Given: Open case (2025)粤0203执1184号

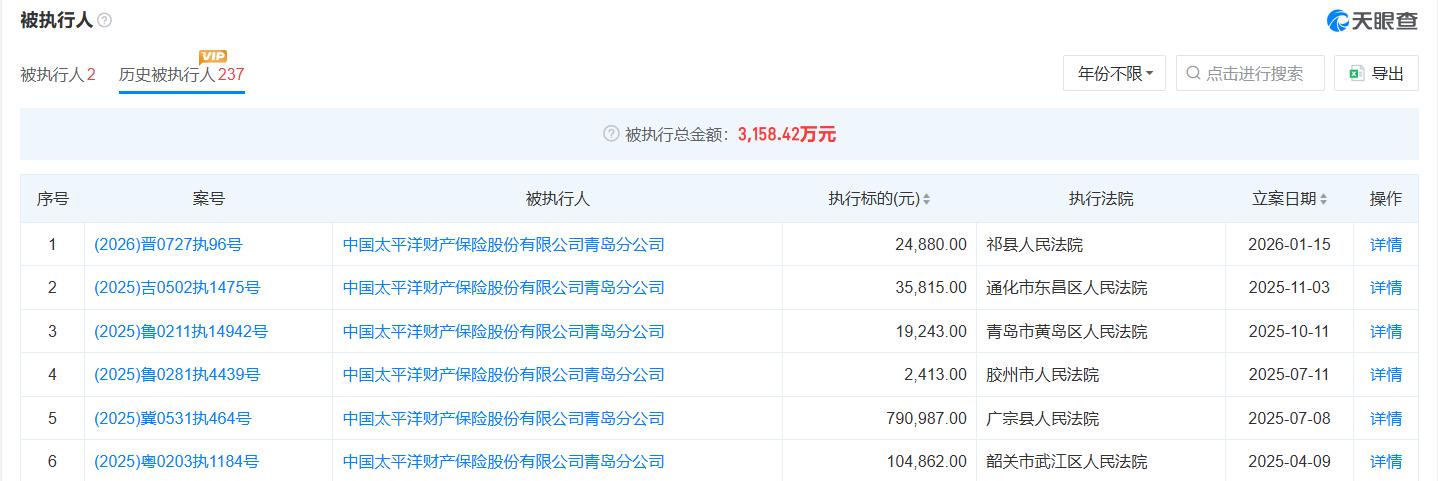Looking at the screenshot, I should 177,461.
